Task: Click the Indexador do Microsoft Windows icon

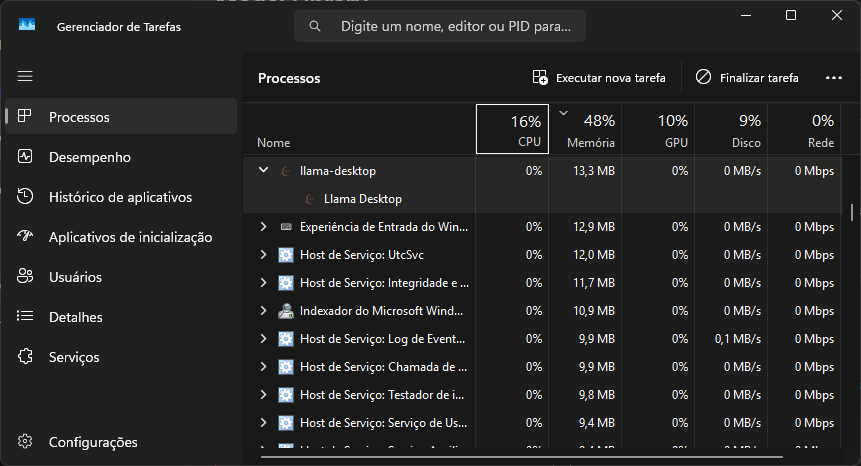Action: pyautogui.click(x=286, y=311)
